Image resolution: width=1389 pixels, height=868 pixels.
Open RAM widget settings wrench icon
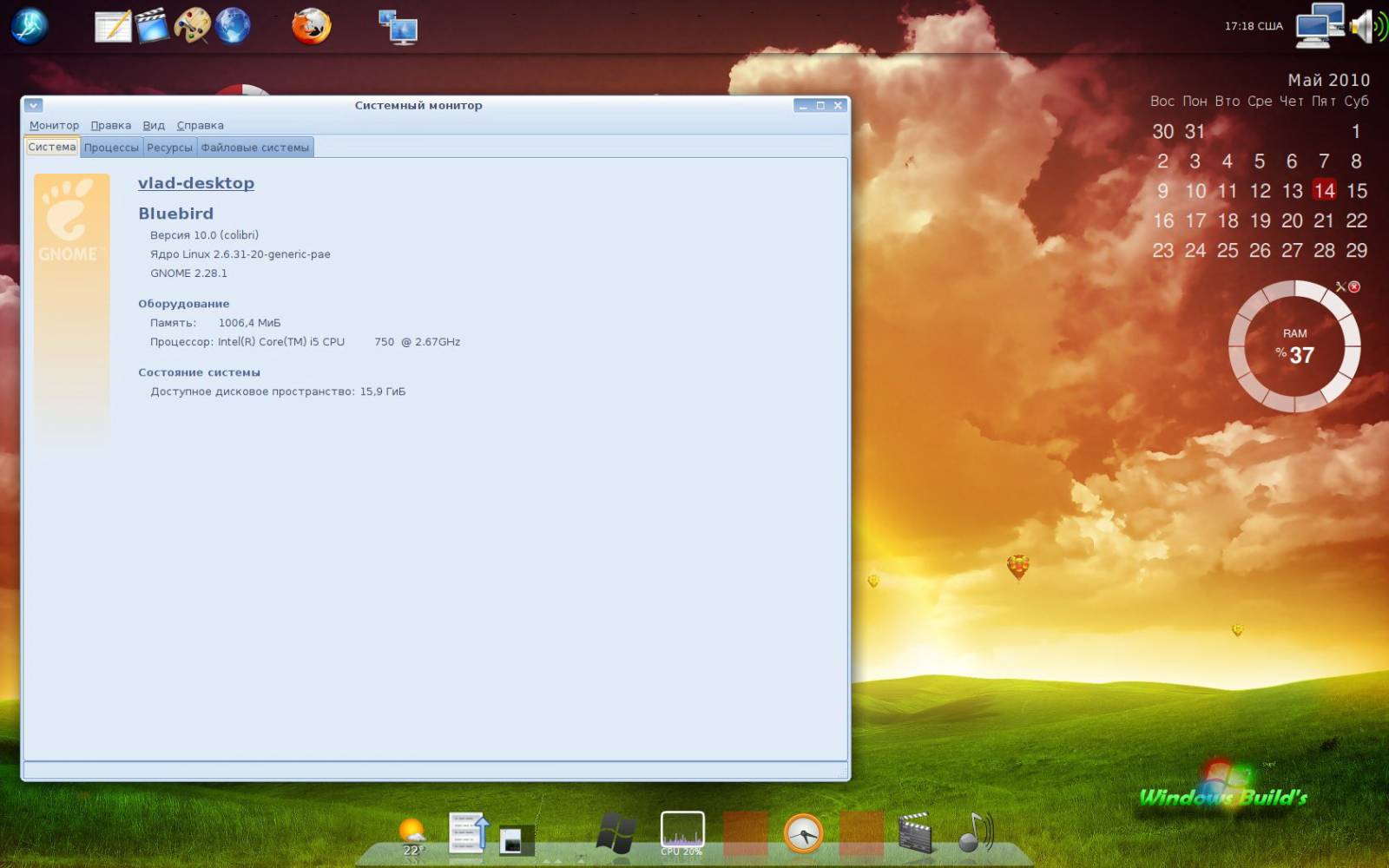coord(1340,286)
